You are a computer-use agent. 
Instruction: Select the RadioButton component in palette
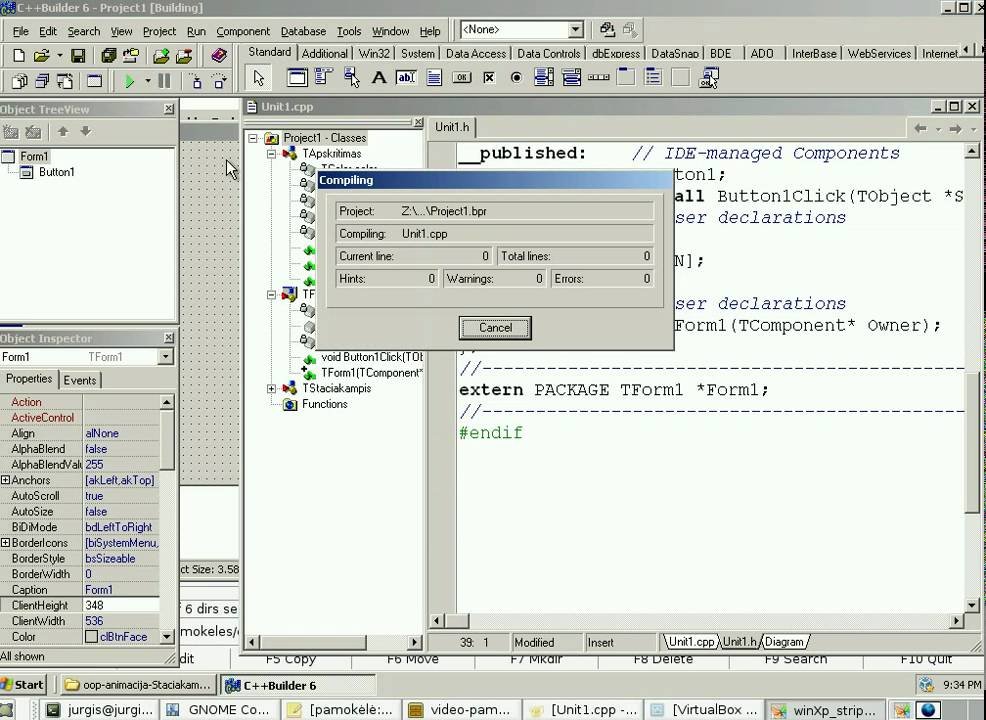click(516, 78)
